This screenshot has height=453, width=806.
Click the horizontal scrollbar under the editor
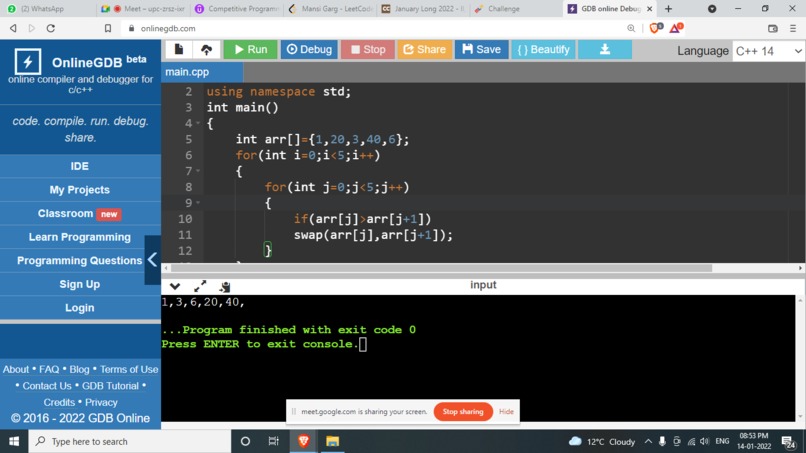pos(441,268)
